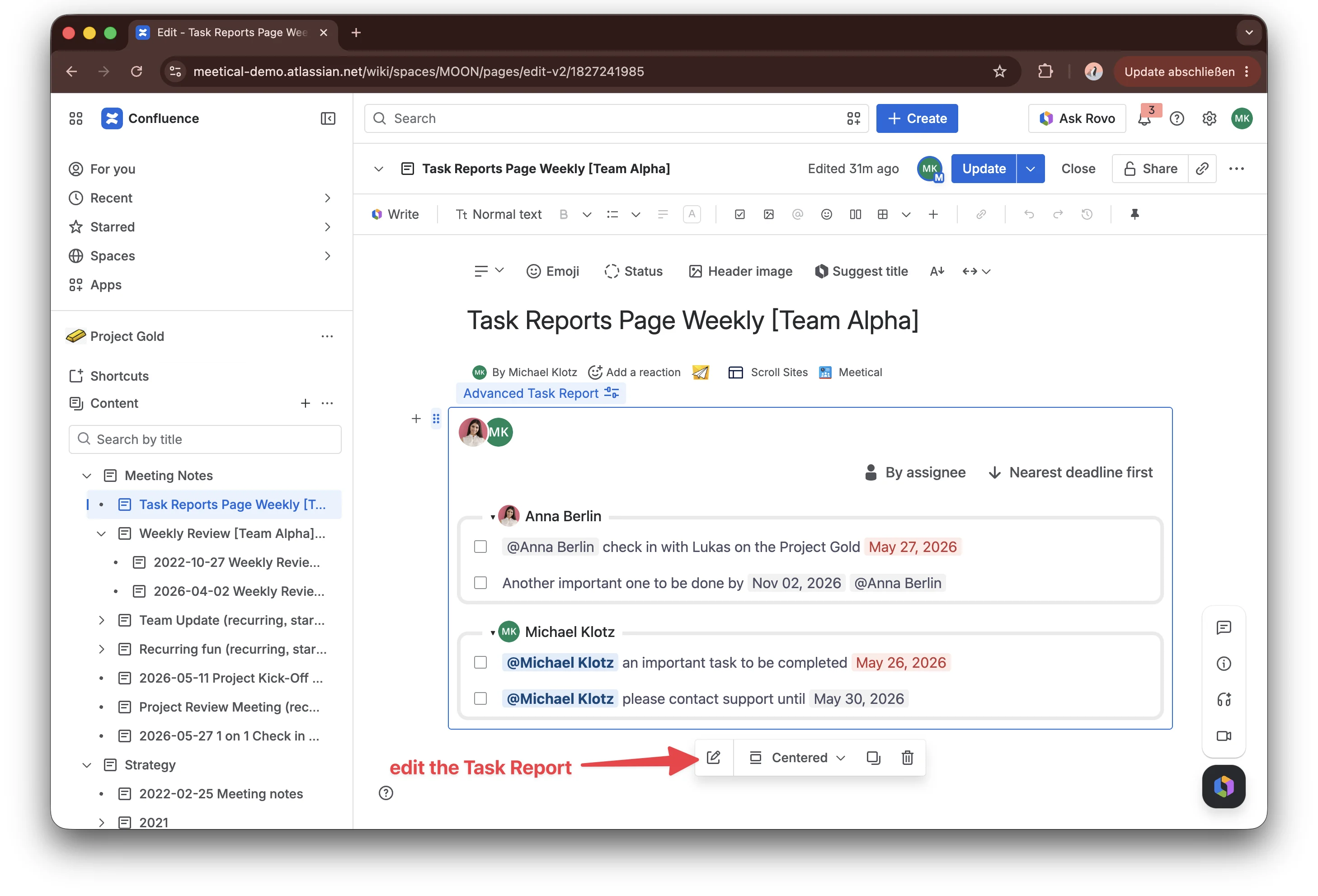Viewport: 1318px width, 896px height.
Task: Insert a layouts columns section
Action: pos(855,214)
